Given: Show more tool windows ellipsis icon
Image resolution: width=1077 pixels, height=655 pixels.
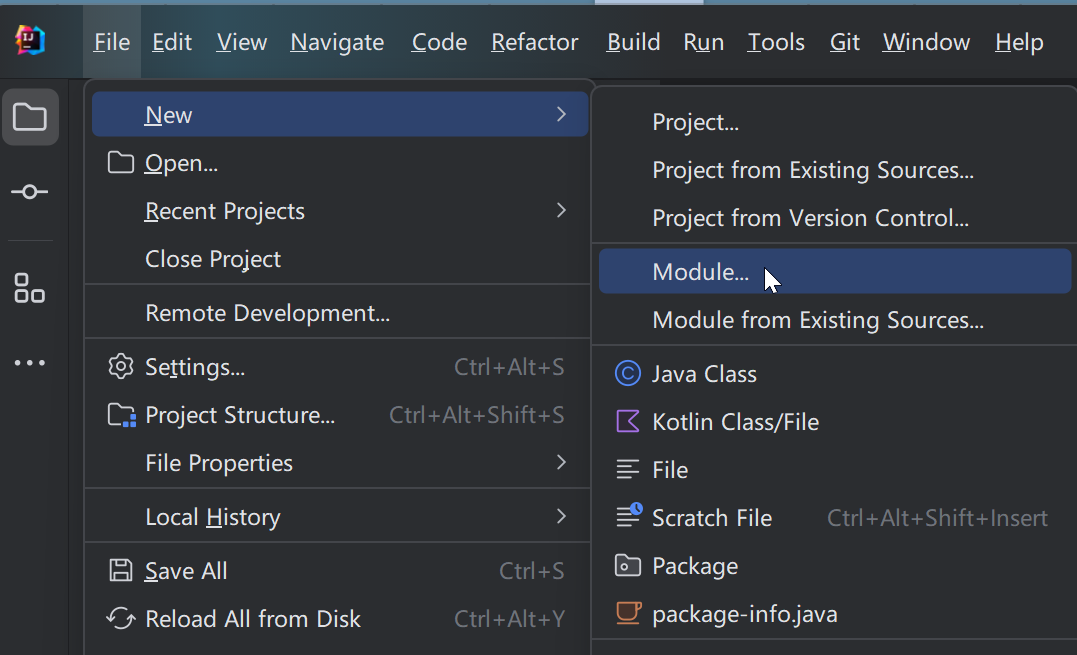Looking at the screenshot, I should [30, 363].
